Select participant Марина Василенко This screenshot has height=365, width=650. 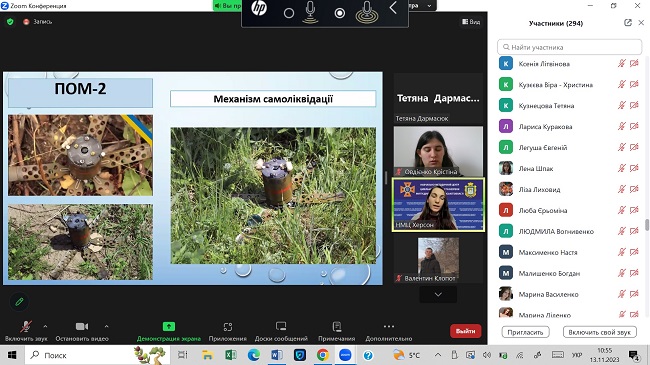coord(570,294)
